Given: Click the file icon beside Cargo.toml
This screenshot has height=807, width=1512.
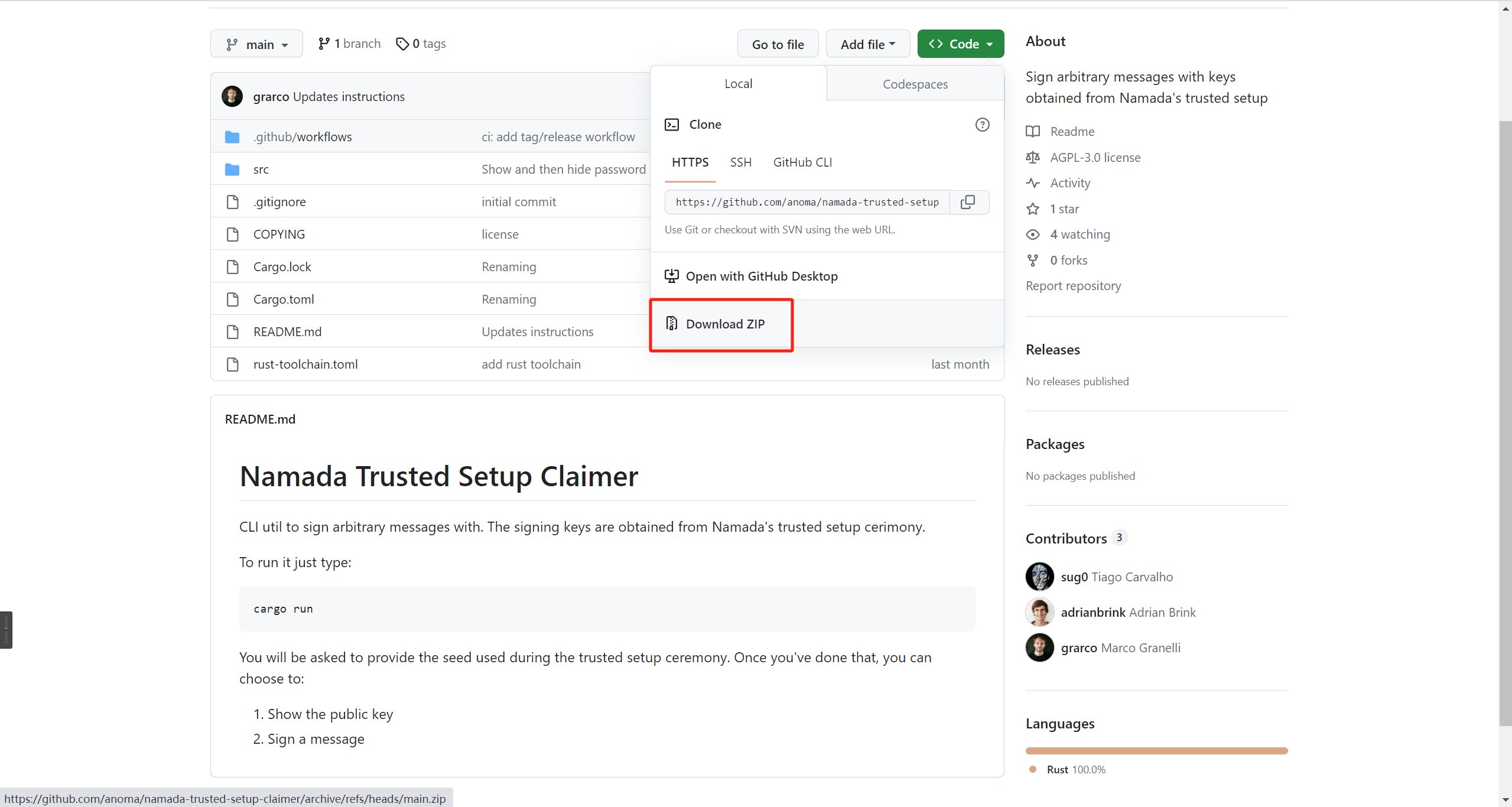Looking at the screenshot, I should (233, 300).
